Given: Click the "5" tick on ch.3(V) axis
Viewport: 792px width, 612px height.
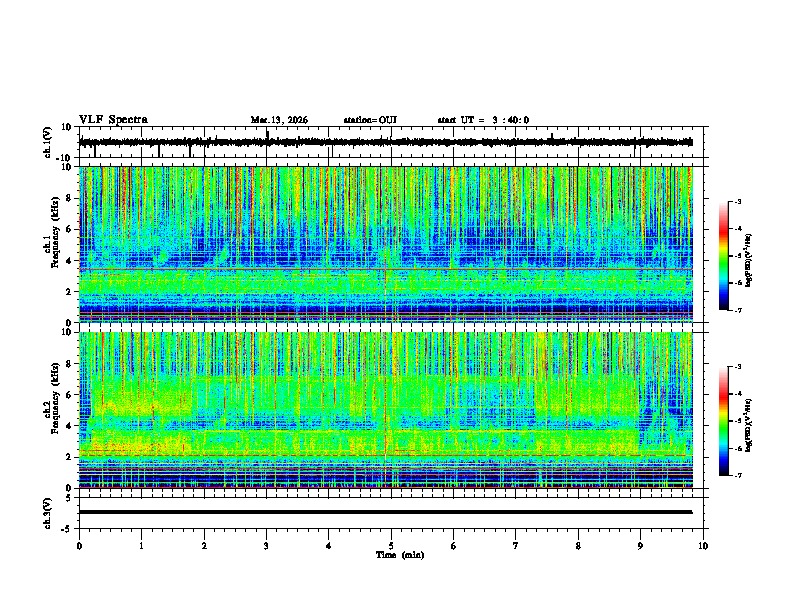Looking at the screenshot, I should coord(70,498).
